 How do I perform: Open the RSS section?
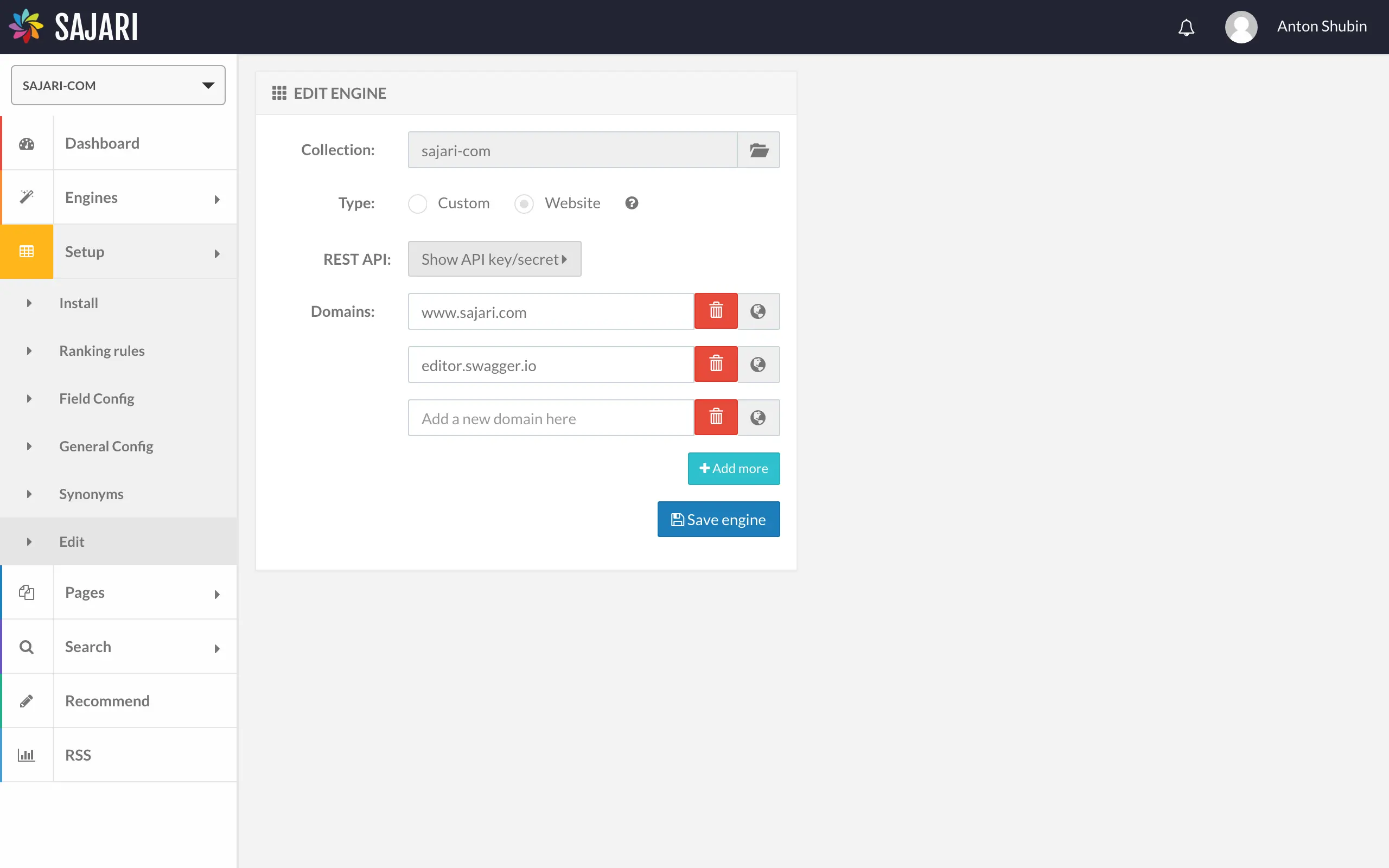click(x=119, y=755)
